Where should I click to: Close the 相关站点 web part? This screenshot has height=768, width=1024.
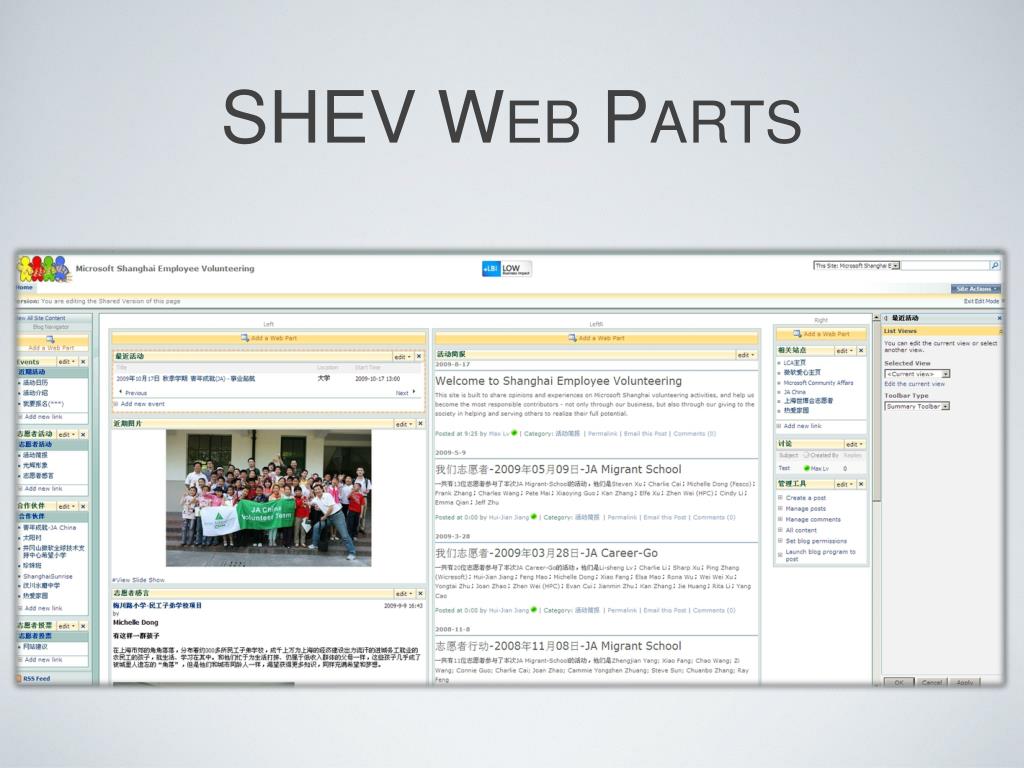[861, 351]
